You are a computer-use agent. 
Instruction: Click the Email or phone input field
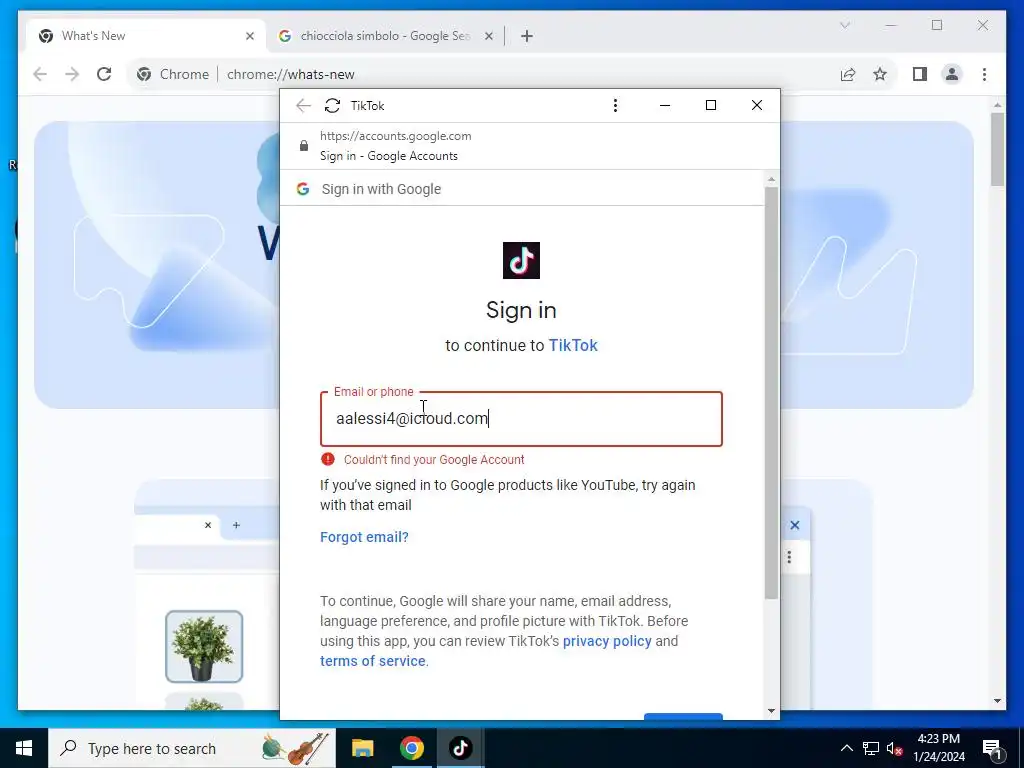[521, 419]
